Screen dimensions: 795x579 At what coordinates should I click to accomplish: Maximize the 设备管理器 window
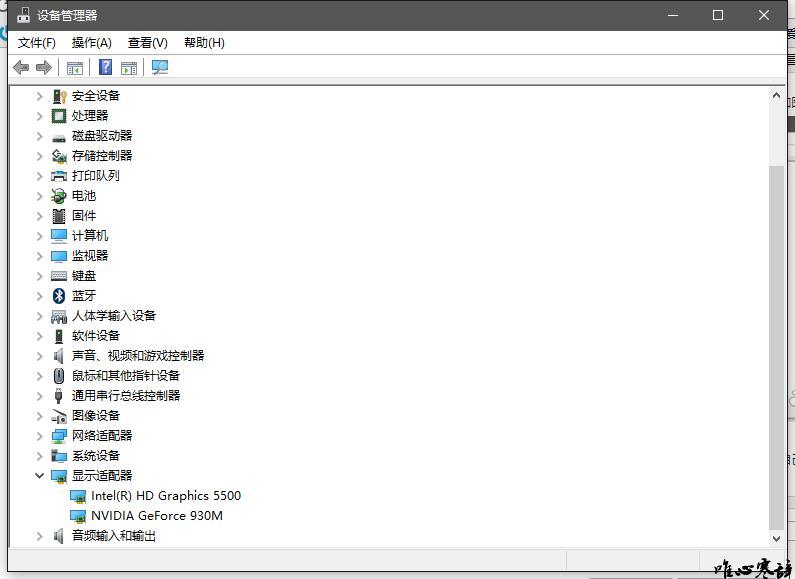click(718, 15)
